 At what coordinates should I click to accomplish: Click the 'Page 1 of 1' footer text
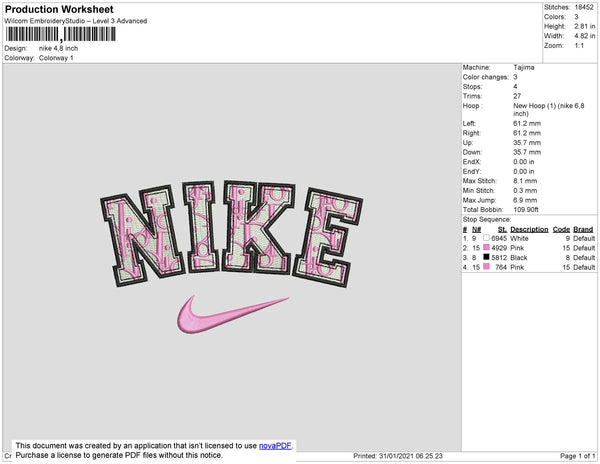click(577, 456)
